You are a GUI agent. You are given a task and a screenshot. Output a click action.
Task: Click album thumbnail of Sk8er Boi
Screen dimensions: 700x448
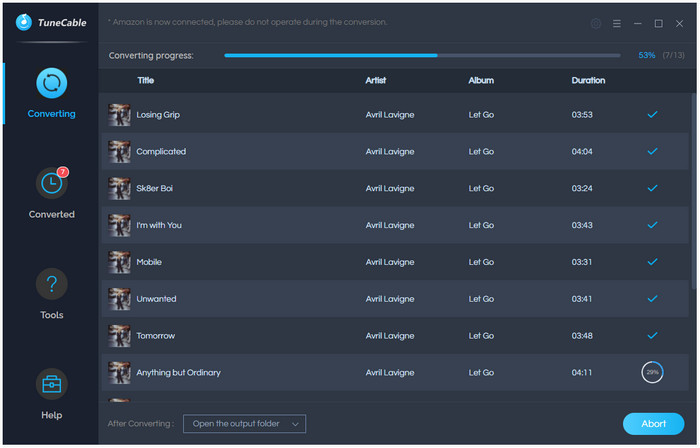[x=119, y=188]
